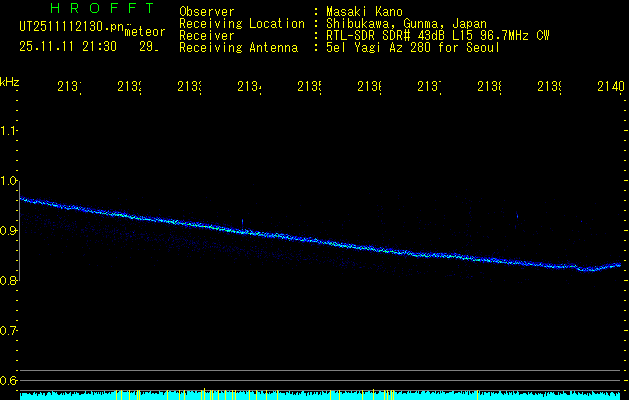Click antenna text 5el Yagi Az 280
The height and width of the screenshot is (400, 629).
[380, 48]
